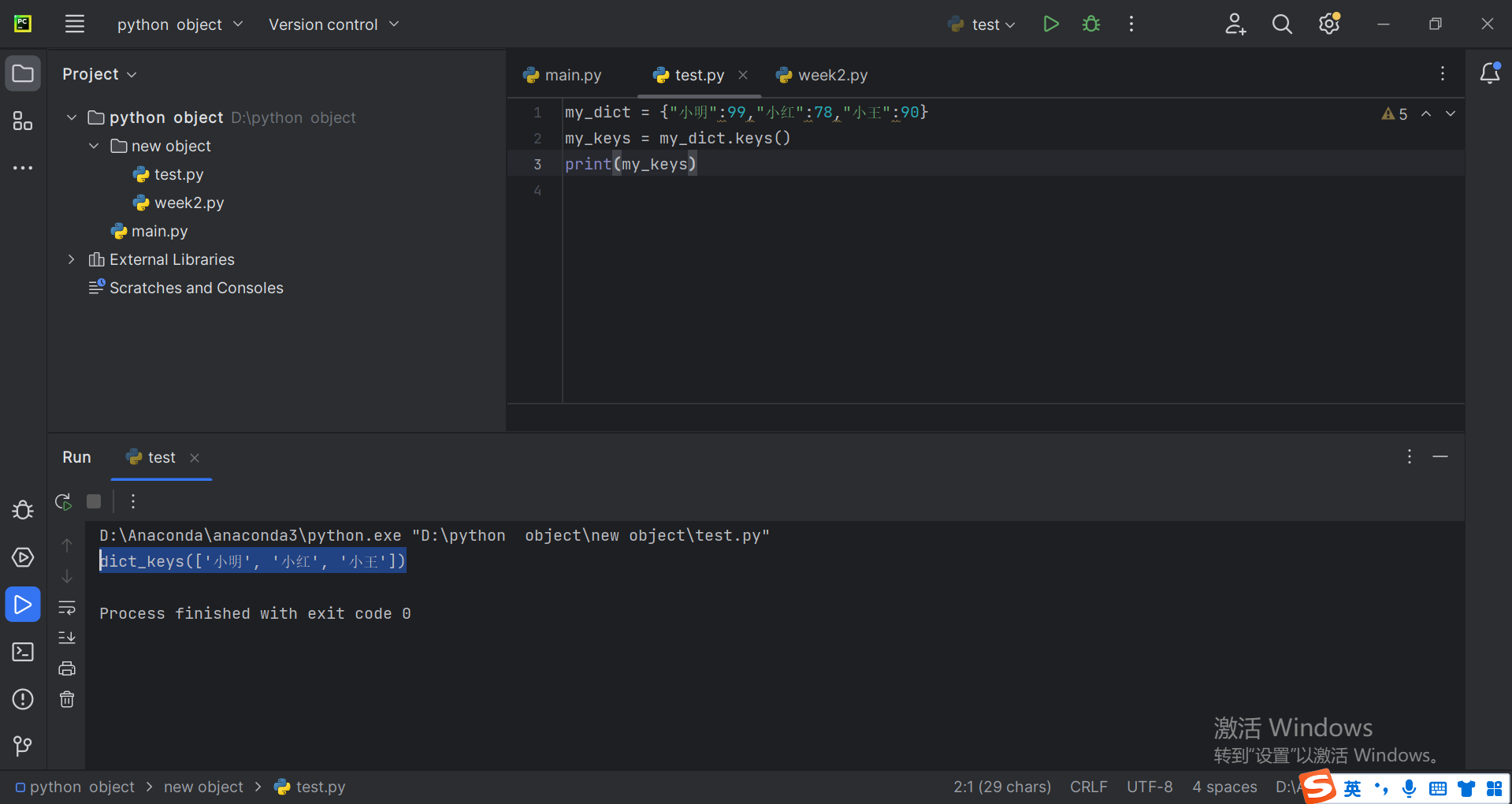Print the console output
1512x804 pixels.
click(67, 668)
